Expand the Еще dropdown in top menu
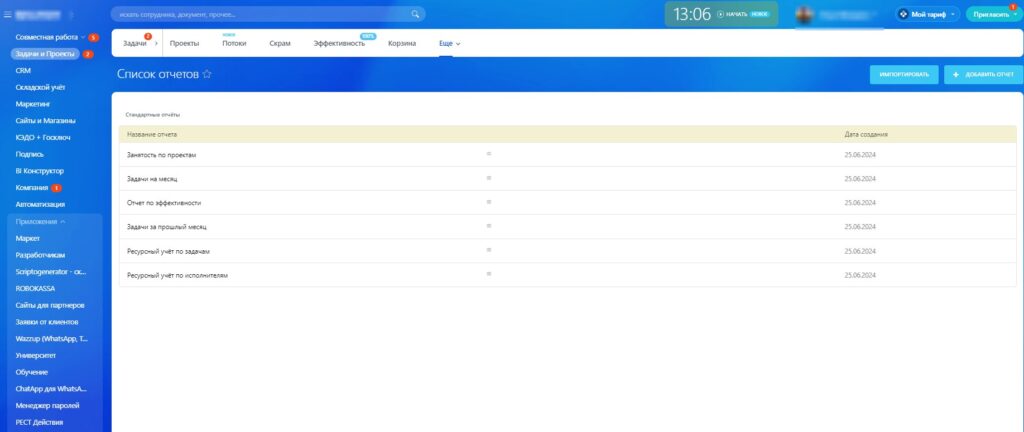1024x432 pixels. pyautogui.click(x=449, y=44)
